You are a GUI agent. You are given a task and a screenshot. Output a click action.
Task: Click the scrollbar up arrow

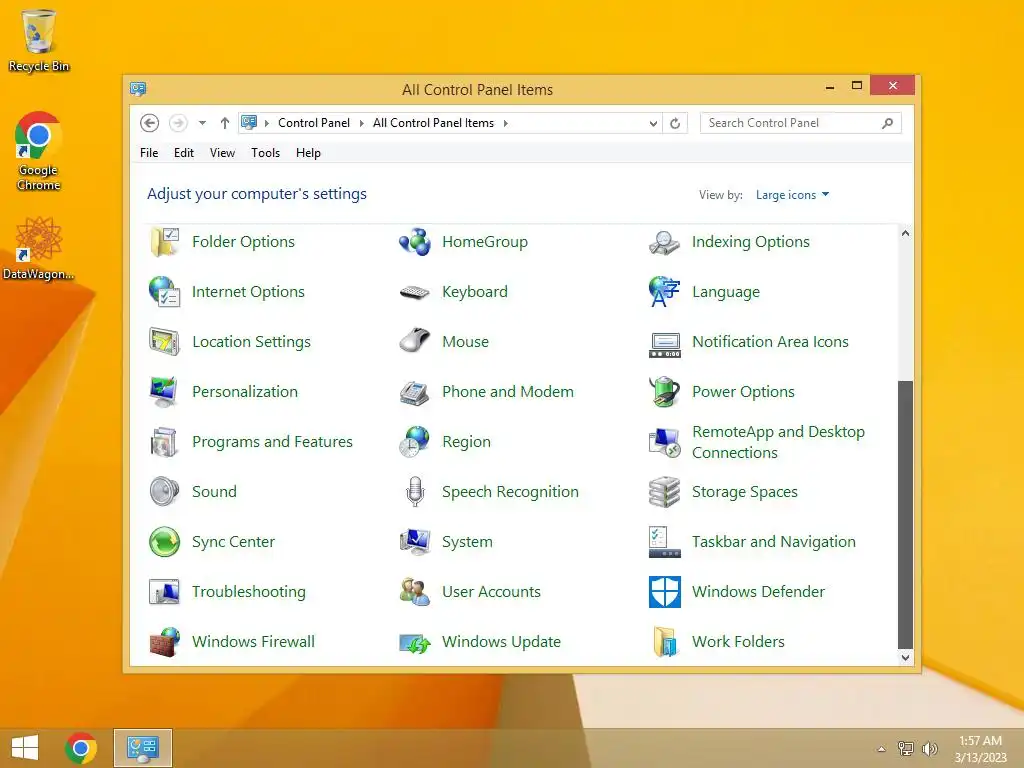click(x=905, y=233)
